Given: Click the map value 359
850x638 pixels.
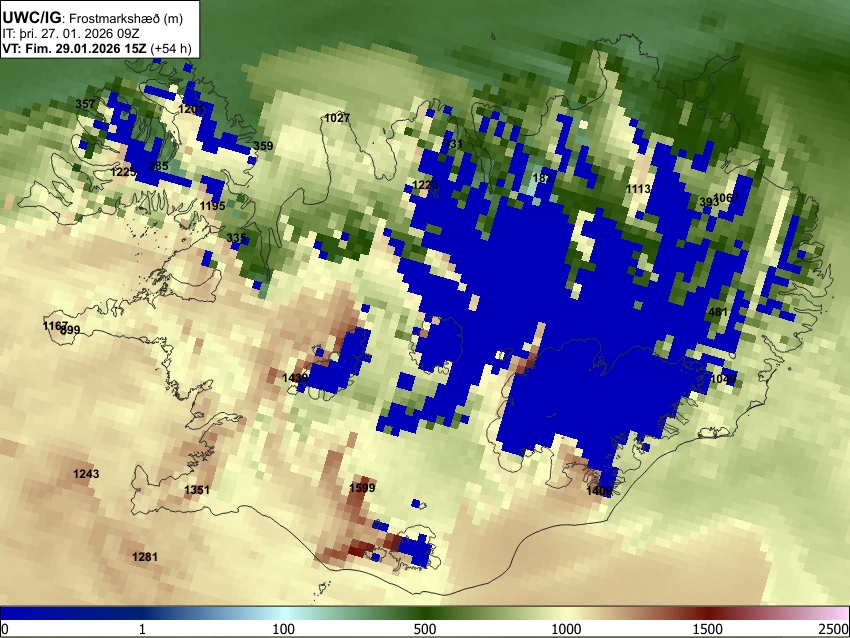Looking at the screenshot, I should point(263,146).
